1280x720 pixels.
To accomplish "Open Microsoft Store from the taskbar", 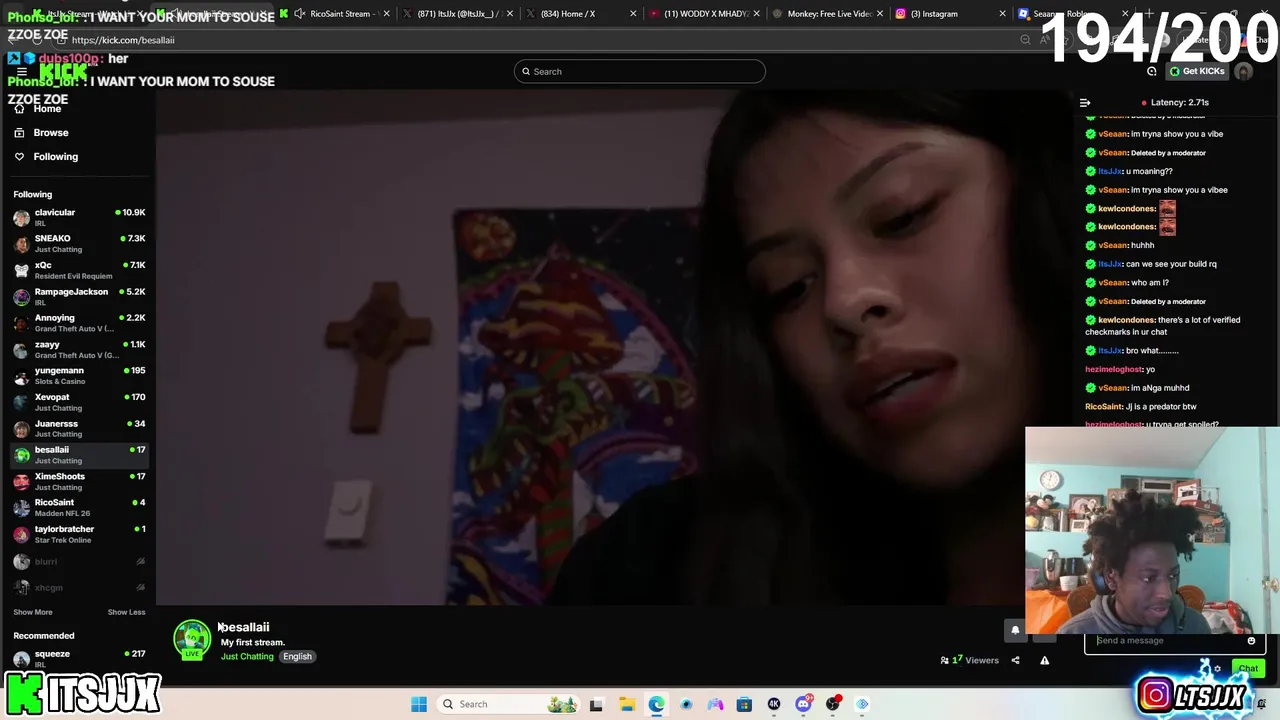I will (x=744, y=704).
